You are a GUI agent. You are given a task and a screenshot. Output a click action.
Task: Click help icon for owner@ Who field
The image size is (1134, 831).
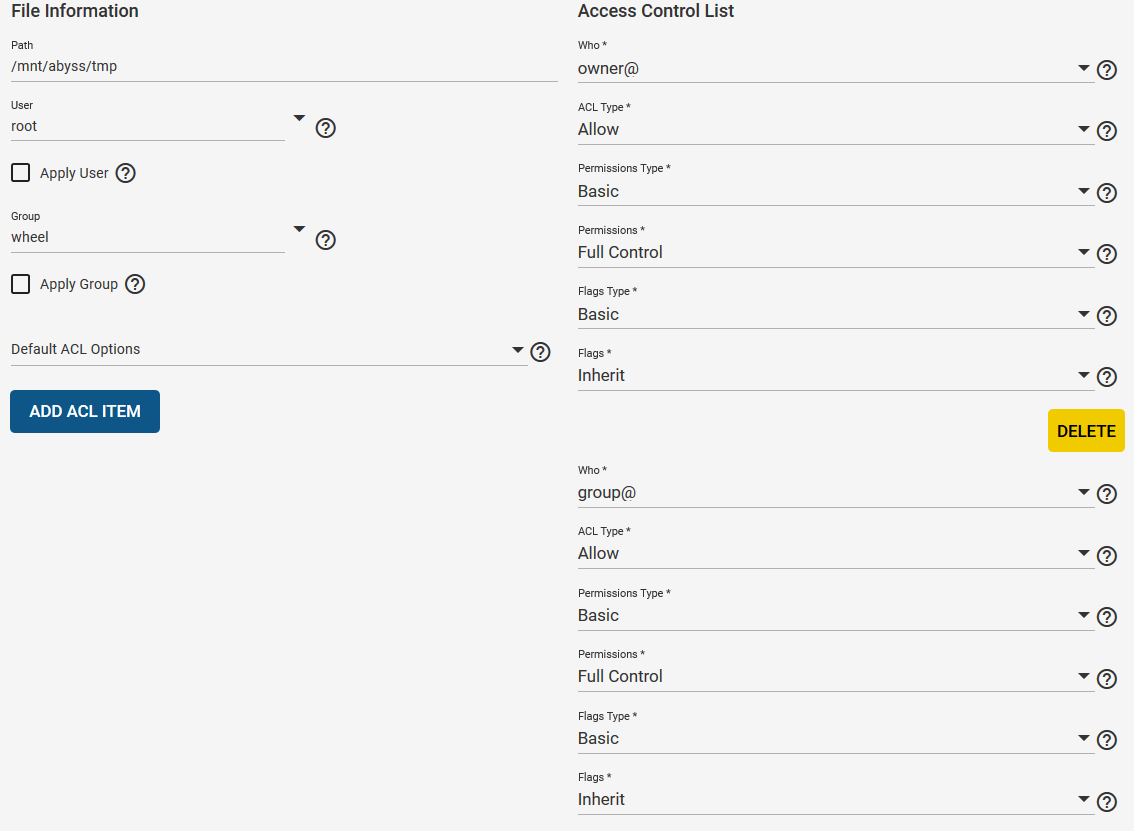[x=1106, y=70]
